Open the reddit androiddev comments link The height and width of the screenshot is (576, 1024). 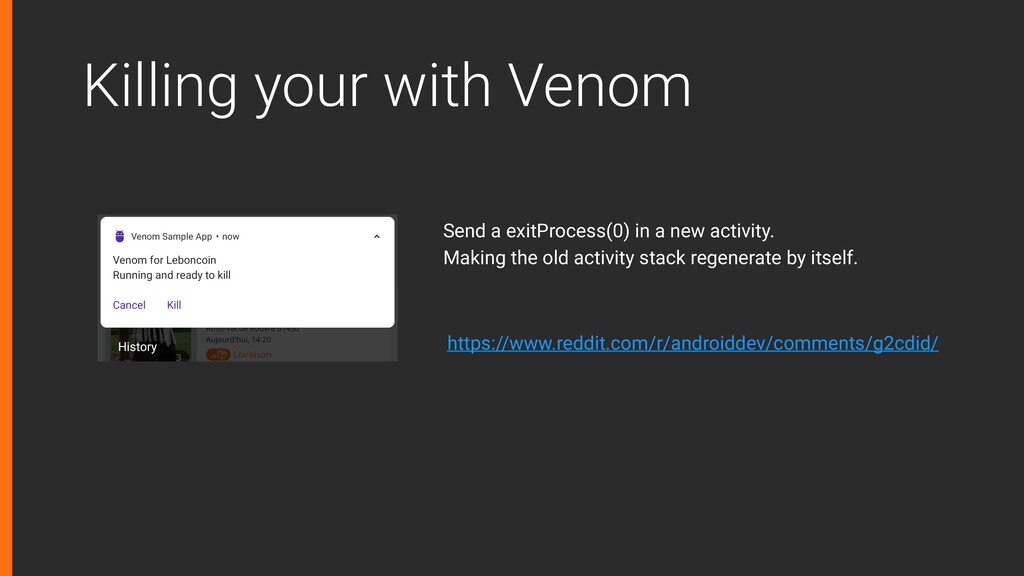tap(692, 343)
